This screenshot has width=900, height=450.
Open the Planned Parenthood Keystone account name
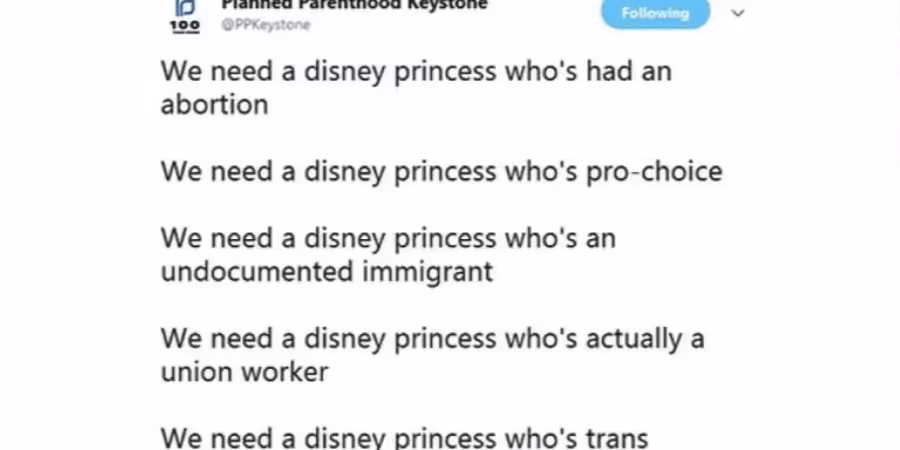(x=354, y=5)
